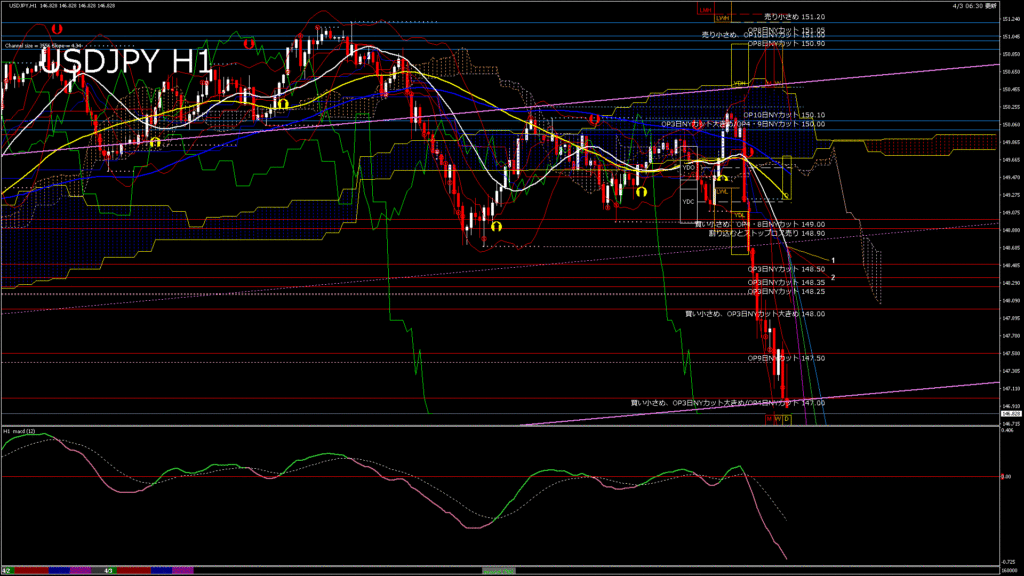Image resolution: width=1024 pixels, height=576 pixels.
Task: Click the 4/3 date marker on session bar
Action: click(x=108, y=571)
